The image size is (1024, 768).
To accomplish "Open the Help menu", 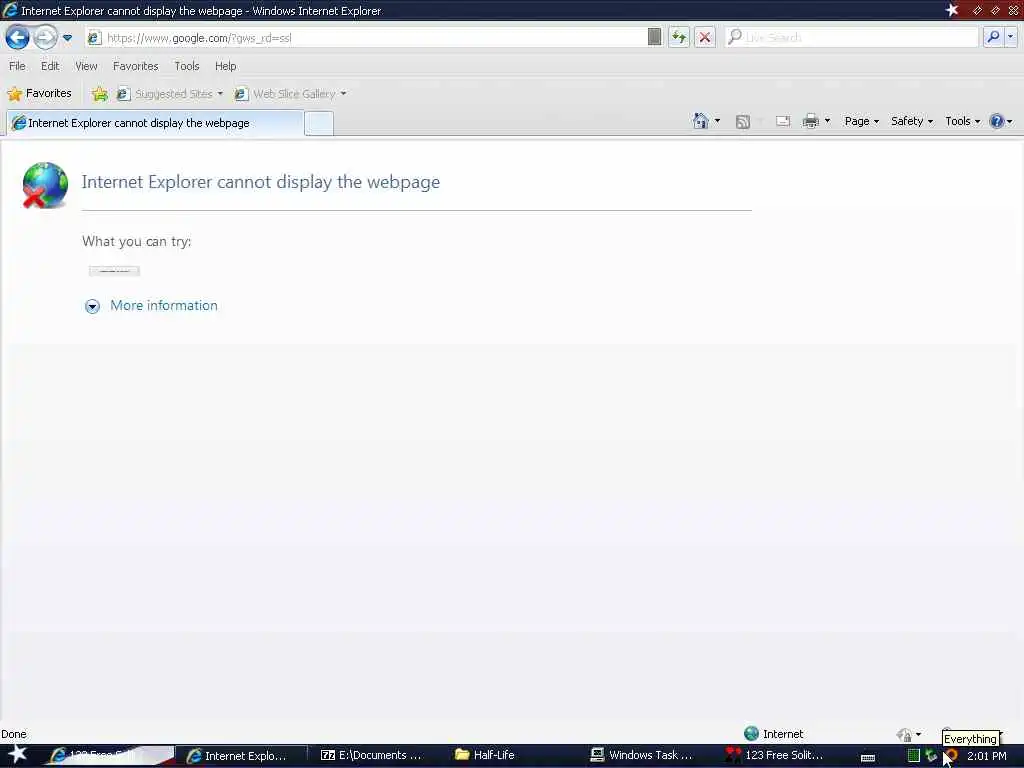I will 225,66.
